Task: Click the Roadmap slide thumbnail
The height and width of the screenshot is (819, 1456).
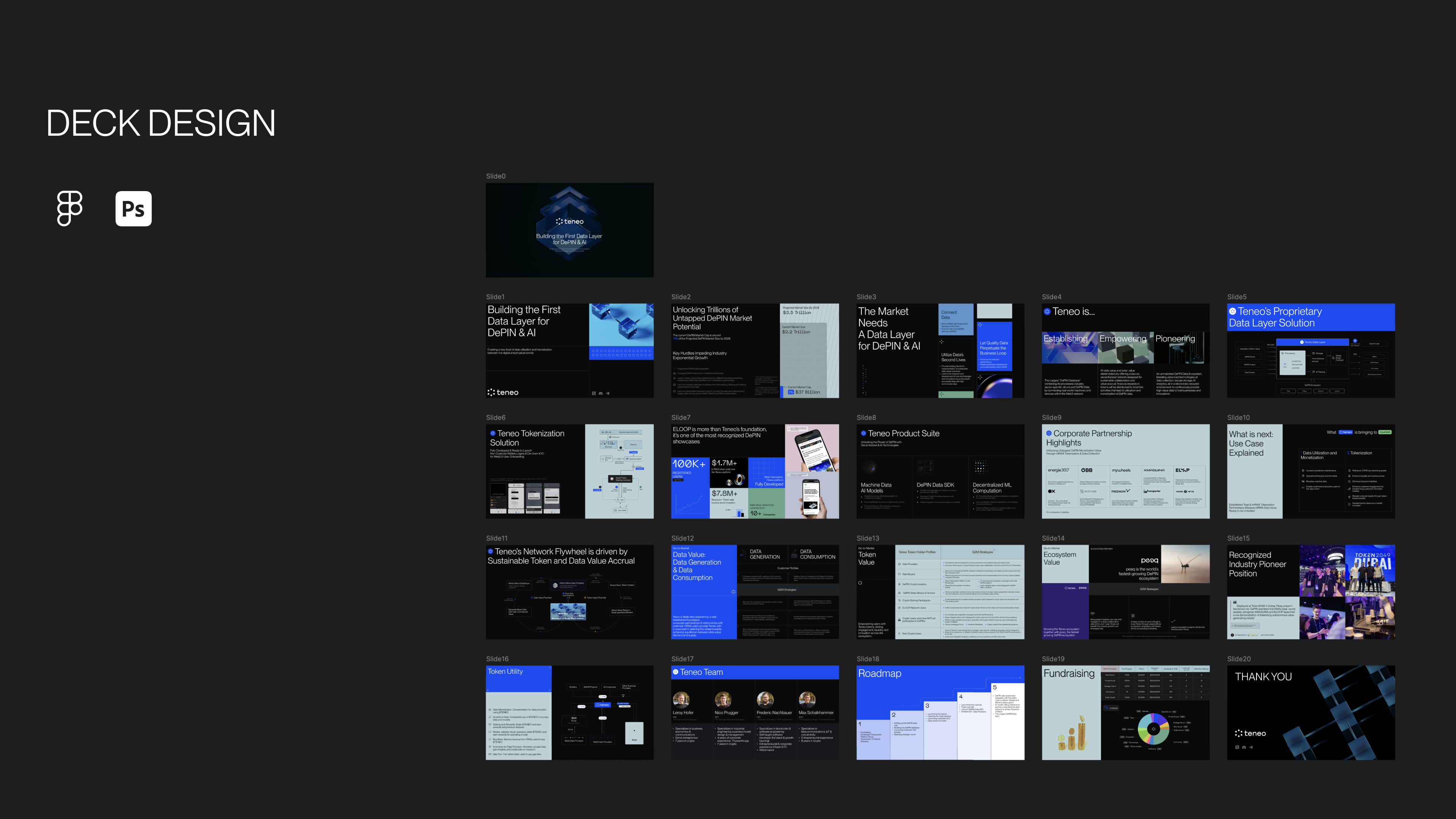Action: [x=940, y=712]
